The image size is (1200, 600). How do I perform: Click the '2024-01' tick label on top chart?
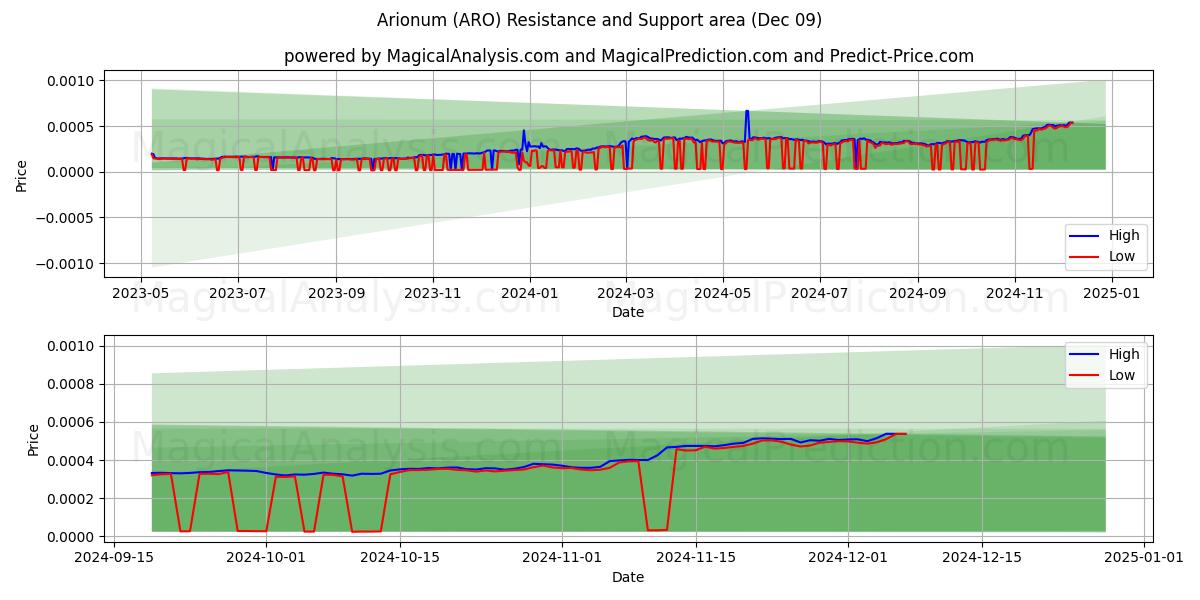[x=529, y=294]
